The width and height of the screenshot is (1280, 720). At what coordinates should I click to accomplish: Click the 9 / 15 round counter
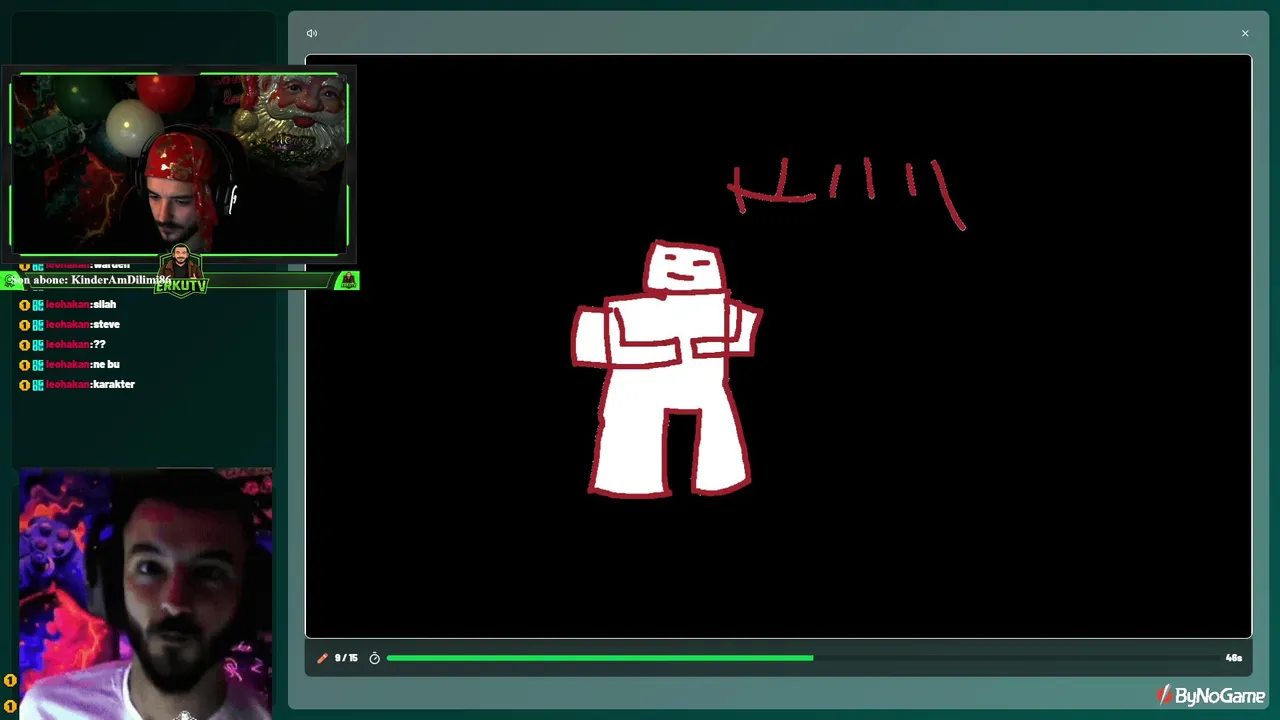(x=346, y=658)
